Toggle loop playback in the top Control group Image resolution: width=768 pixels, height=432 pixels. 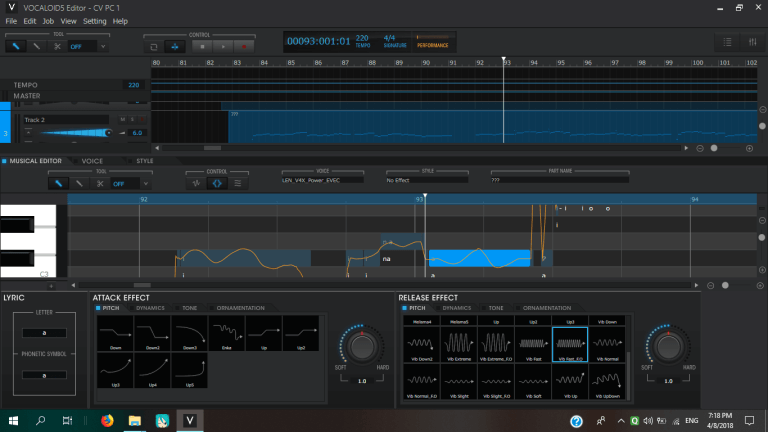point(154,47)
